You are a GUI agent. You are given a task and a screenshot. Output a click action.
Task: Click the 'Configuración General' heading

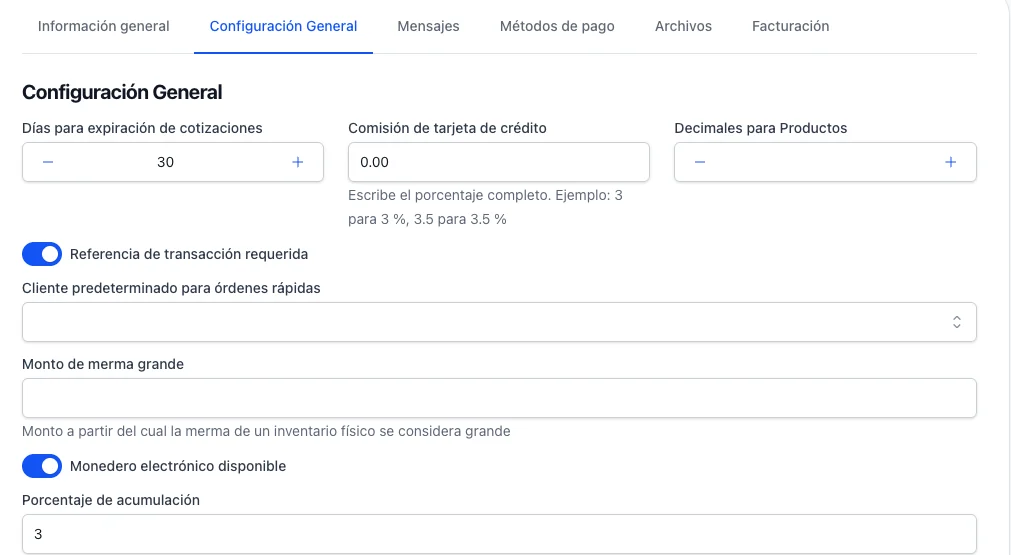122,92
